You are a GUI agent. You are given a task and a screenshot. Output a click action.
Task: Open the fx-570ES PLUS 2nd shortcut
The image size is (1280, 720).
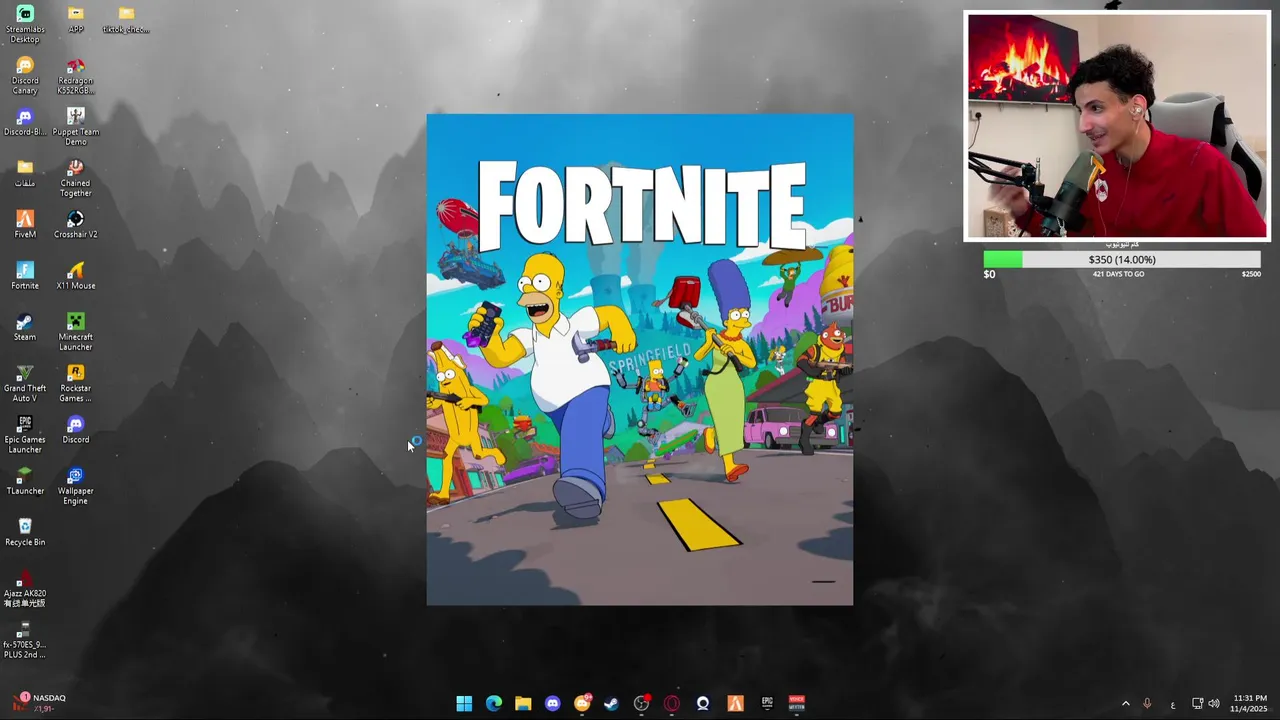click(x=25, y=639)
